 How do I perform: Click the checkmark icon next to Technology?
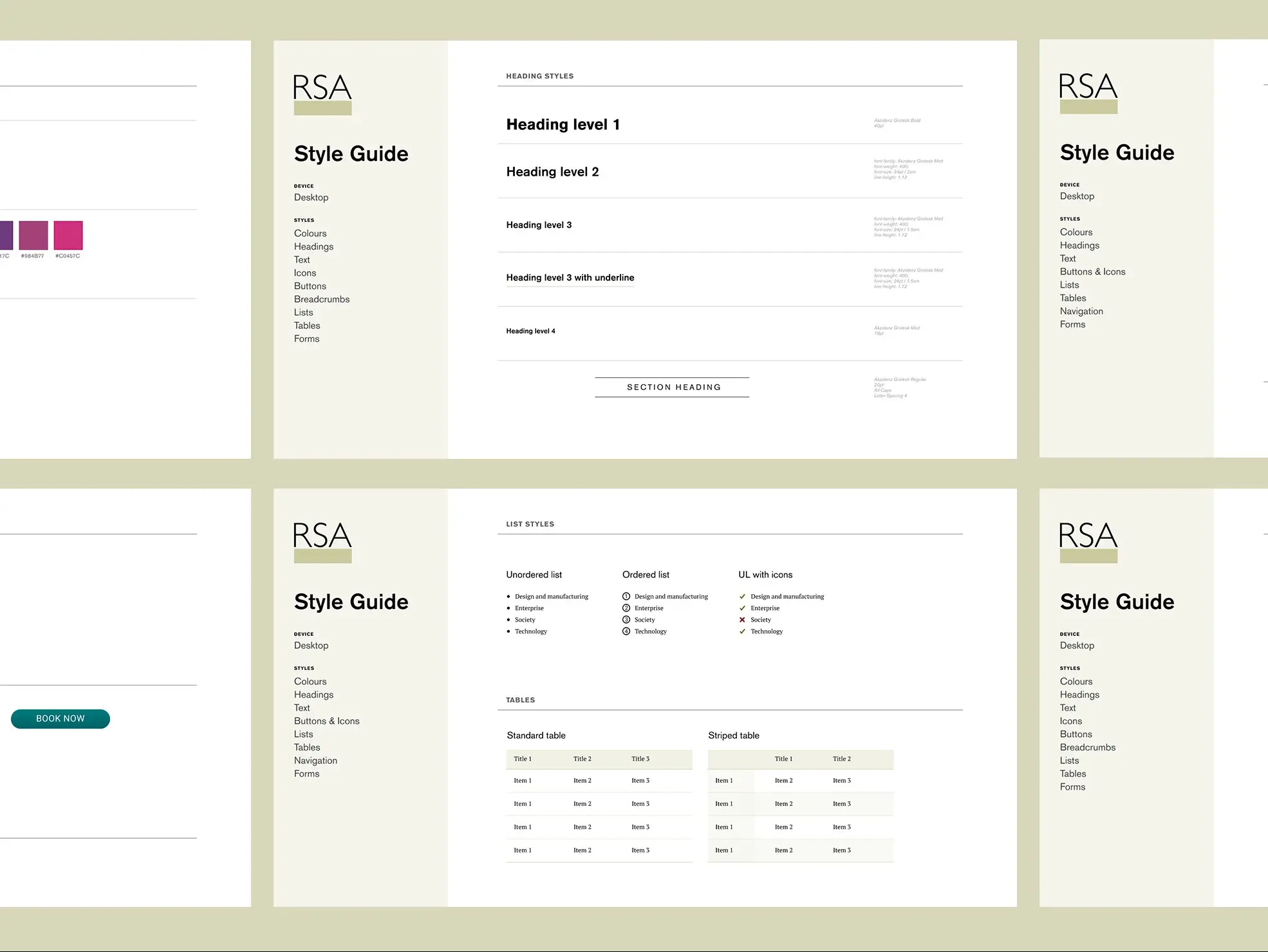click(742, 631)
